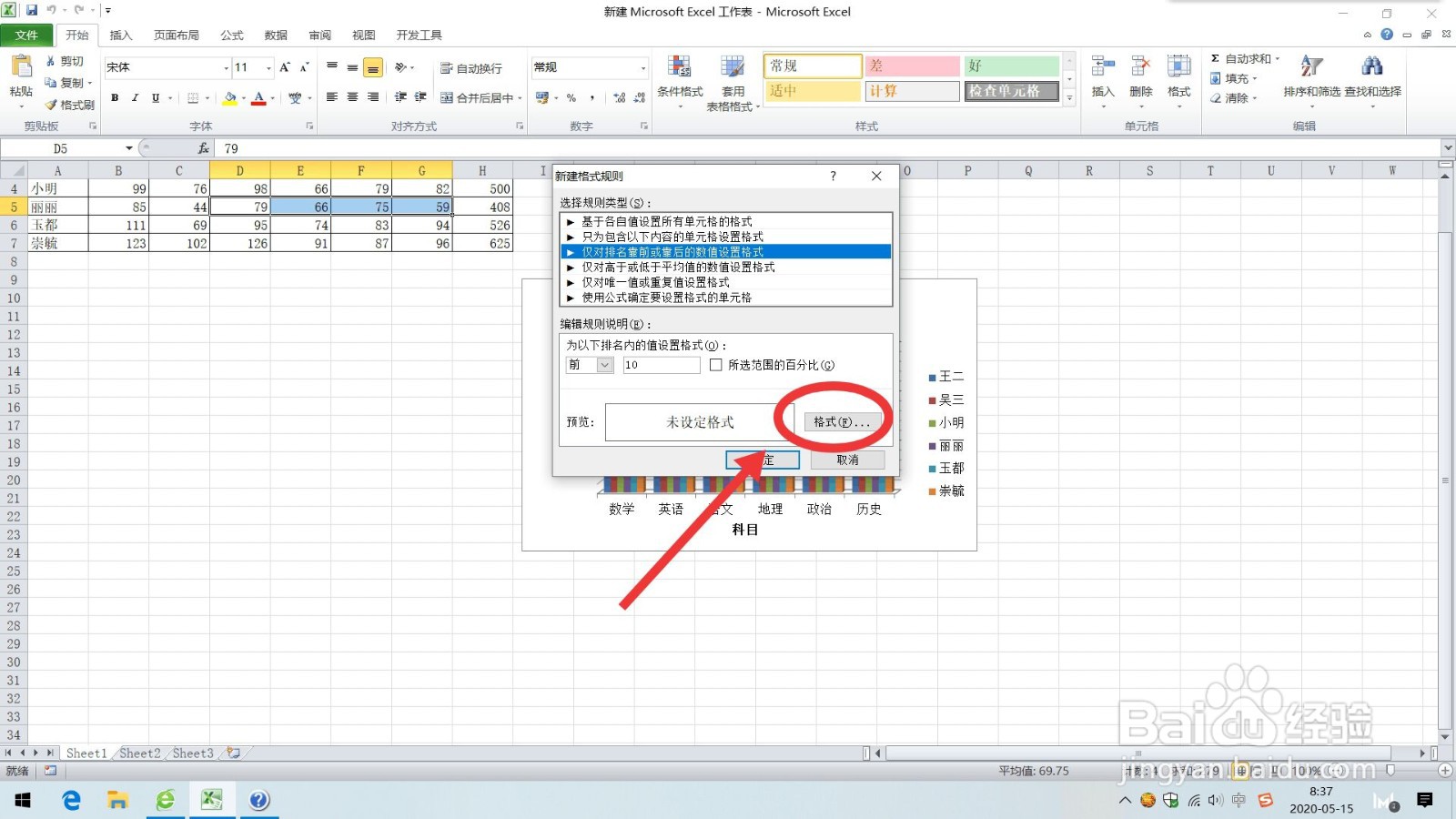Click the Cancel (取消) button
This screenshot has height=819, width=1456.
tap(847, 460)
